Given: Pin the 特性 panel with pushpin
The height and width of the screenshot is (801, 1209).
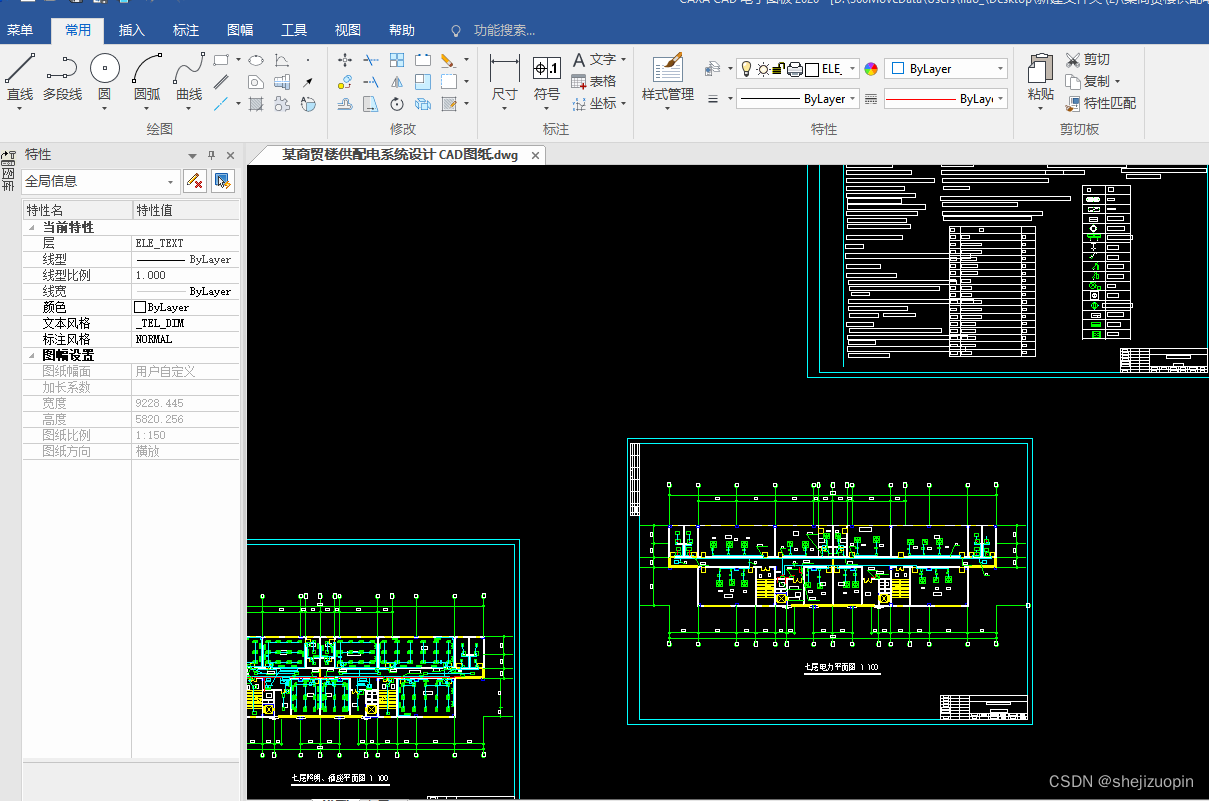Looking at the screenshot, I should (211, 155).
